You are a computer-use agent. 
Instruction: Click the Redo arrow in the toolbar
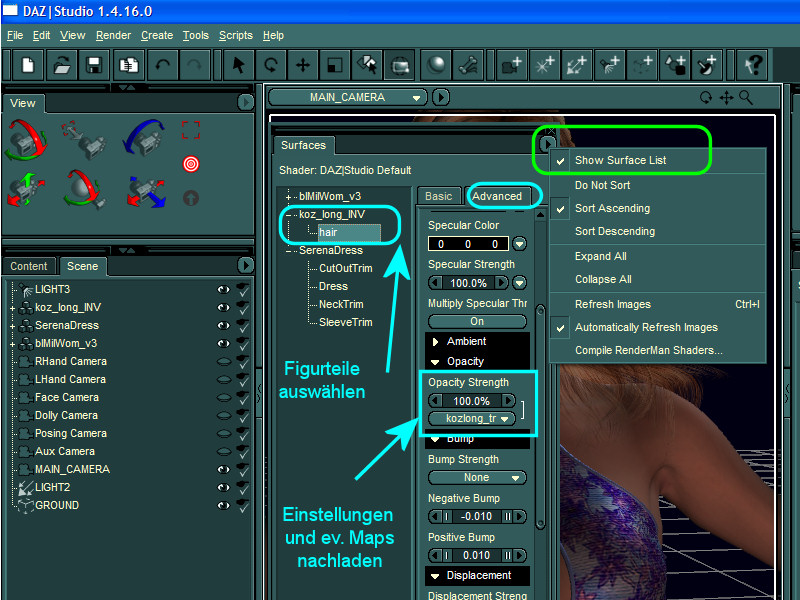[x=195, y=65]
